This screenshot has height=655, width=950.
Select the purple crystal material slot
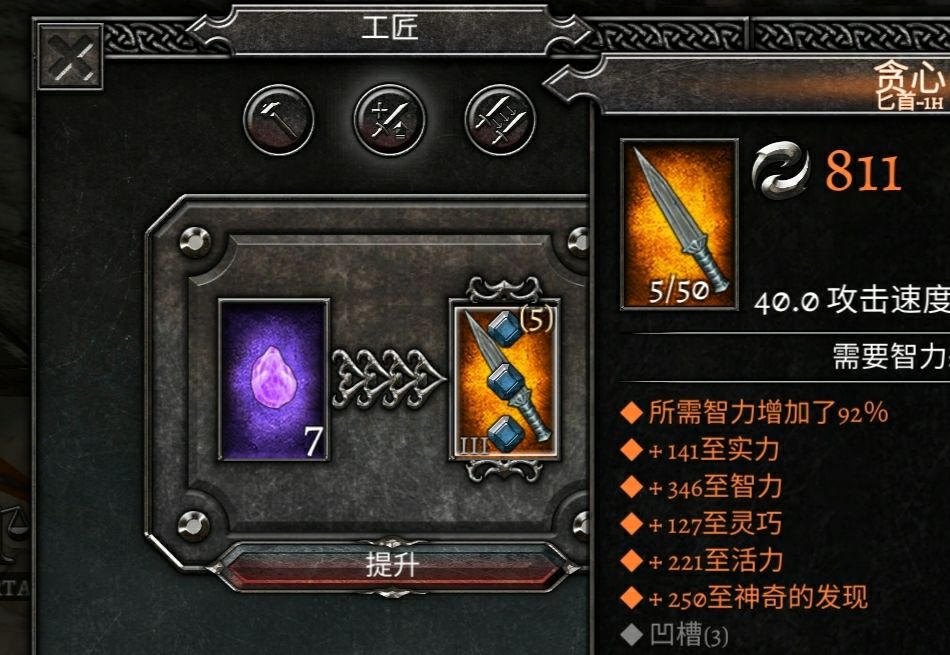point(274,379)
